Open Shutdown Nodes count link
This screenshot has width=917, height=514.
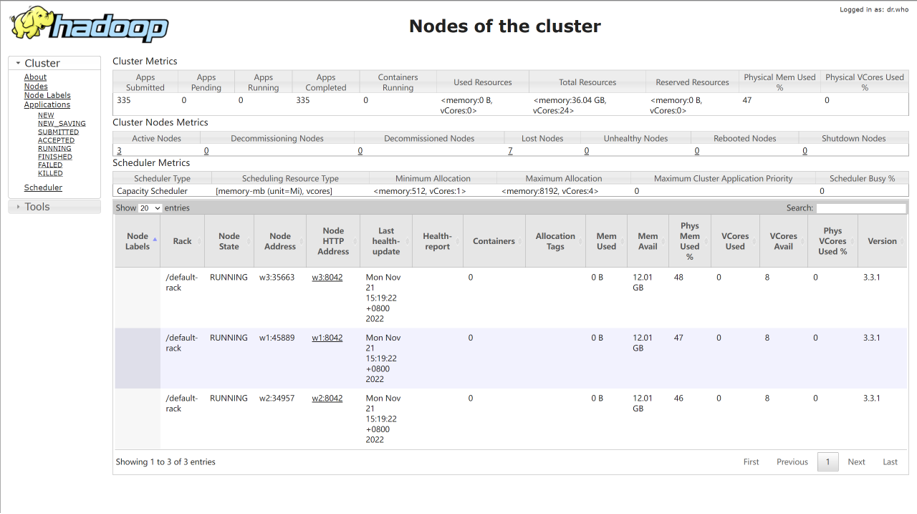[x=805, y=151]
